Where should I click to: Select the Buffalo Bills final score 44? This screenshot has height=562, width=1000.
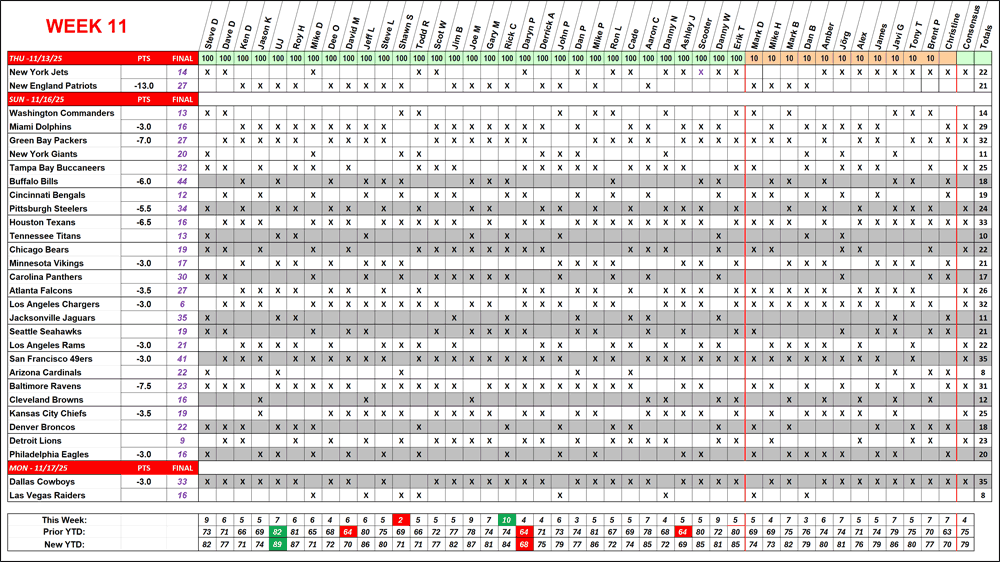(x=182, y=181)
